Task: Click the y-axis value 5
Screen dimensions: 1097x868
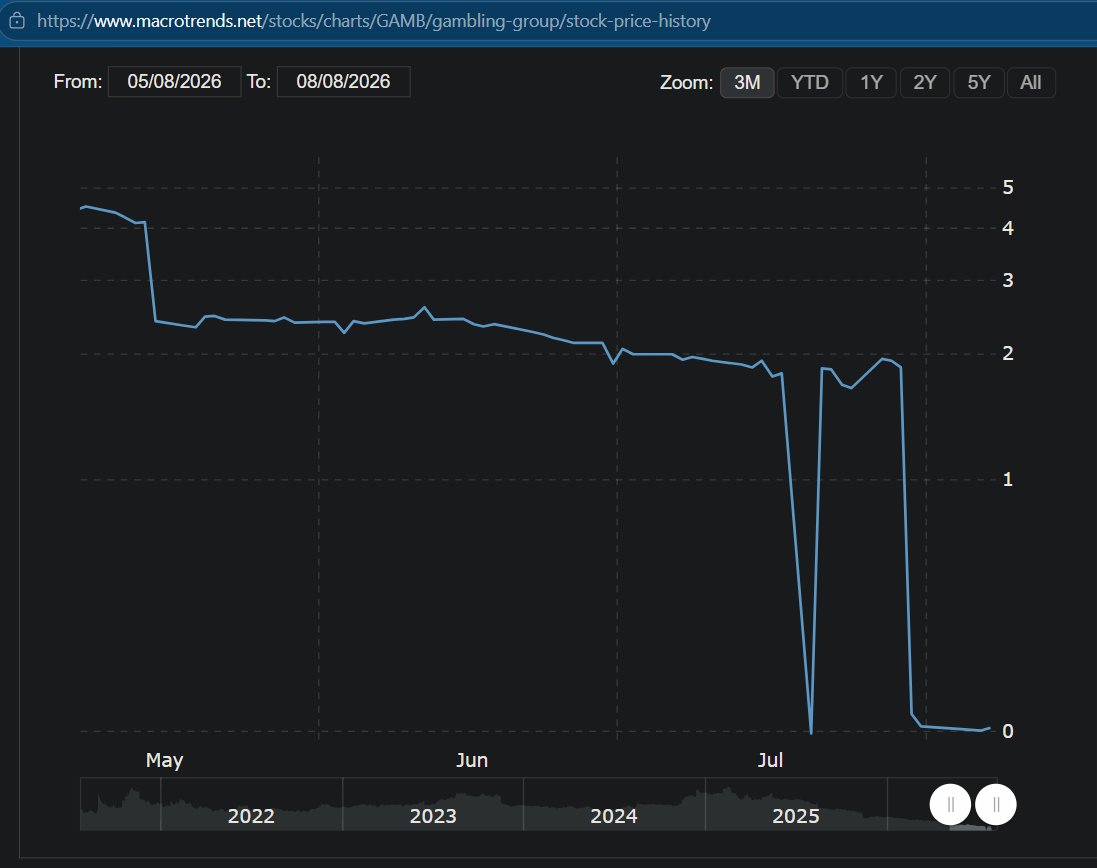Action: tap(1007, 187)
